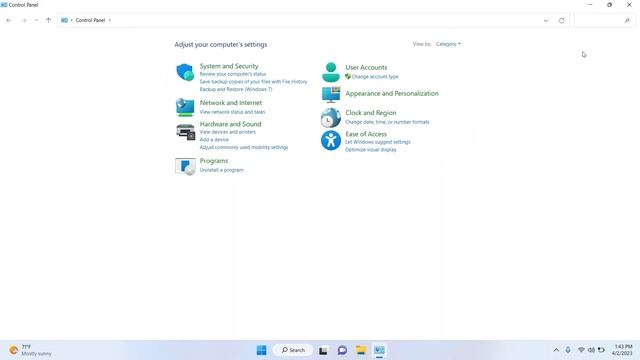This screenshot has width=640, height=360.
Task: Open the Programs link
Action: pos(214,161)
